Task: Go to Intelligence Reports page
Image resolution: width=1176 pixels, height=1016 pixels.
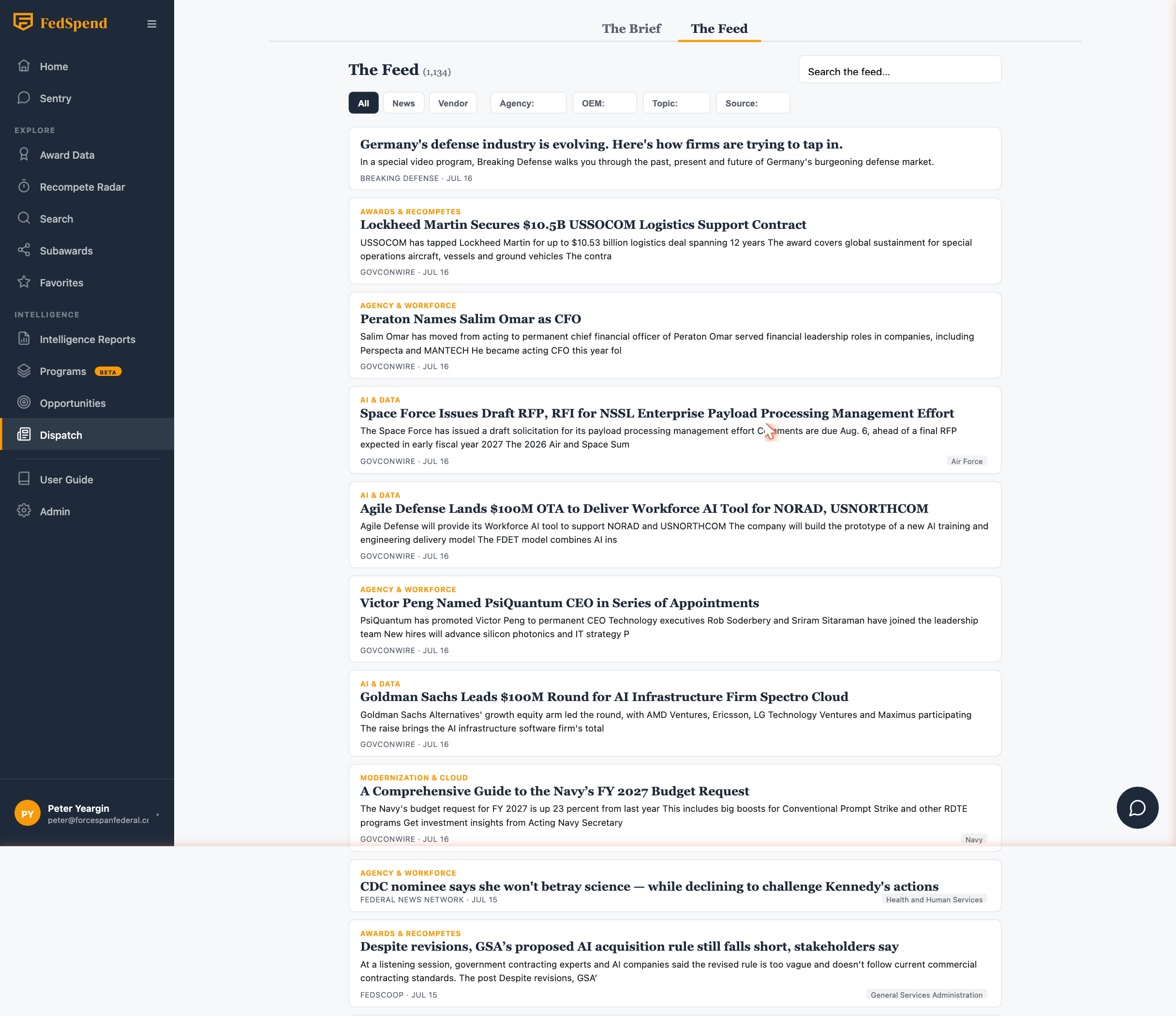Action: click(x=87, y=340)
